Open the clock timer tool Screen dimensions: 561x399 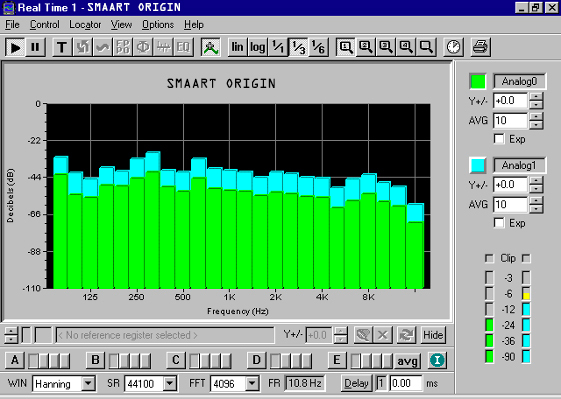click(x=453, y=47)
